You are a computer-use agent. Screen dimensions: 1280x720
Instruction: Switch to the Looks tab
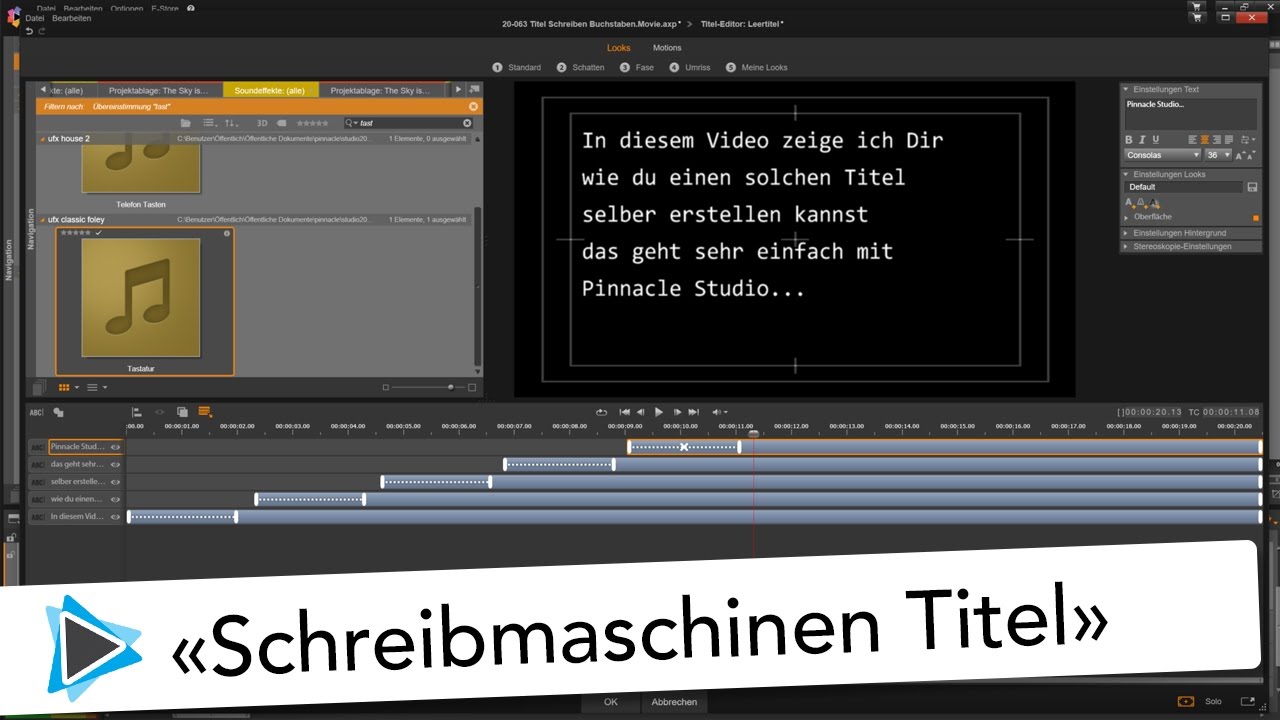[x=619, y=48]
